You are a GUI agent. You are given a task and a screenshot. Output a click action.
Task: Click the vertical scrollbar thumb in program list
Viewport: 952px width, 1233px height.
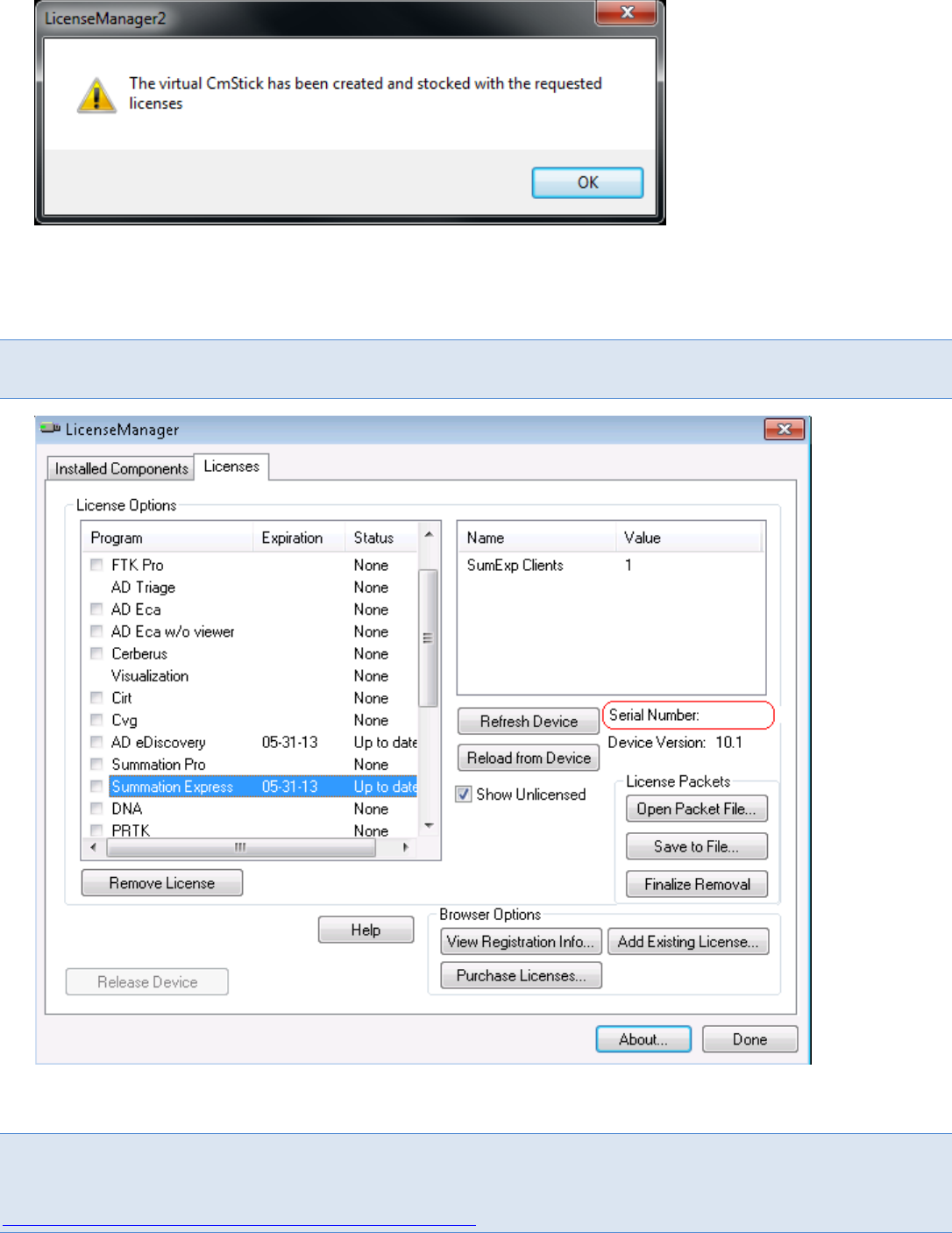click(429, 638)
